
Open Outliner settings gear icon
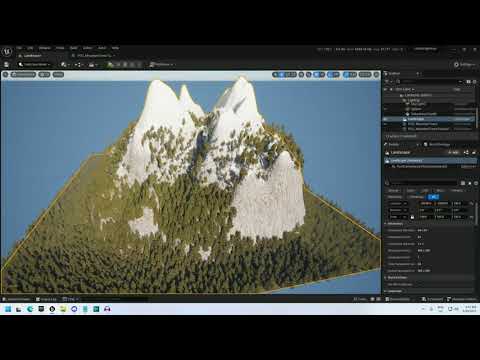(474, 81)
